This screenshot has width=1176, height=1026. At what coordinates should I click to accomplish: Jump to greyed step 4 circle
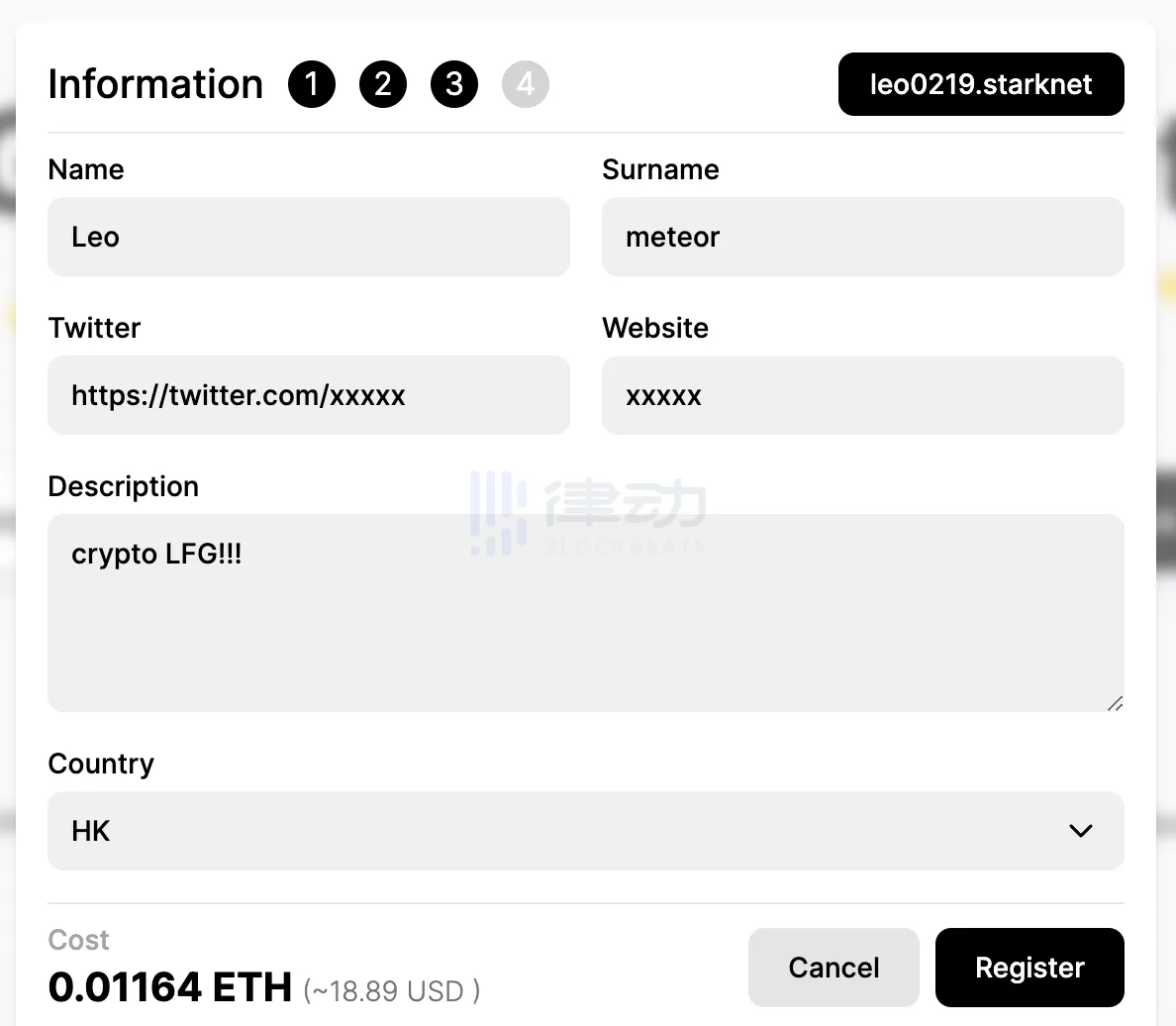click(526, 84)
